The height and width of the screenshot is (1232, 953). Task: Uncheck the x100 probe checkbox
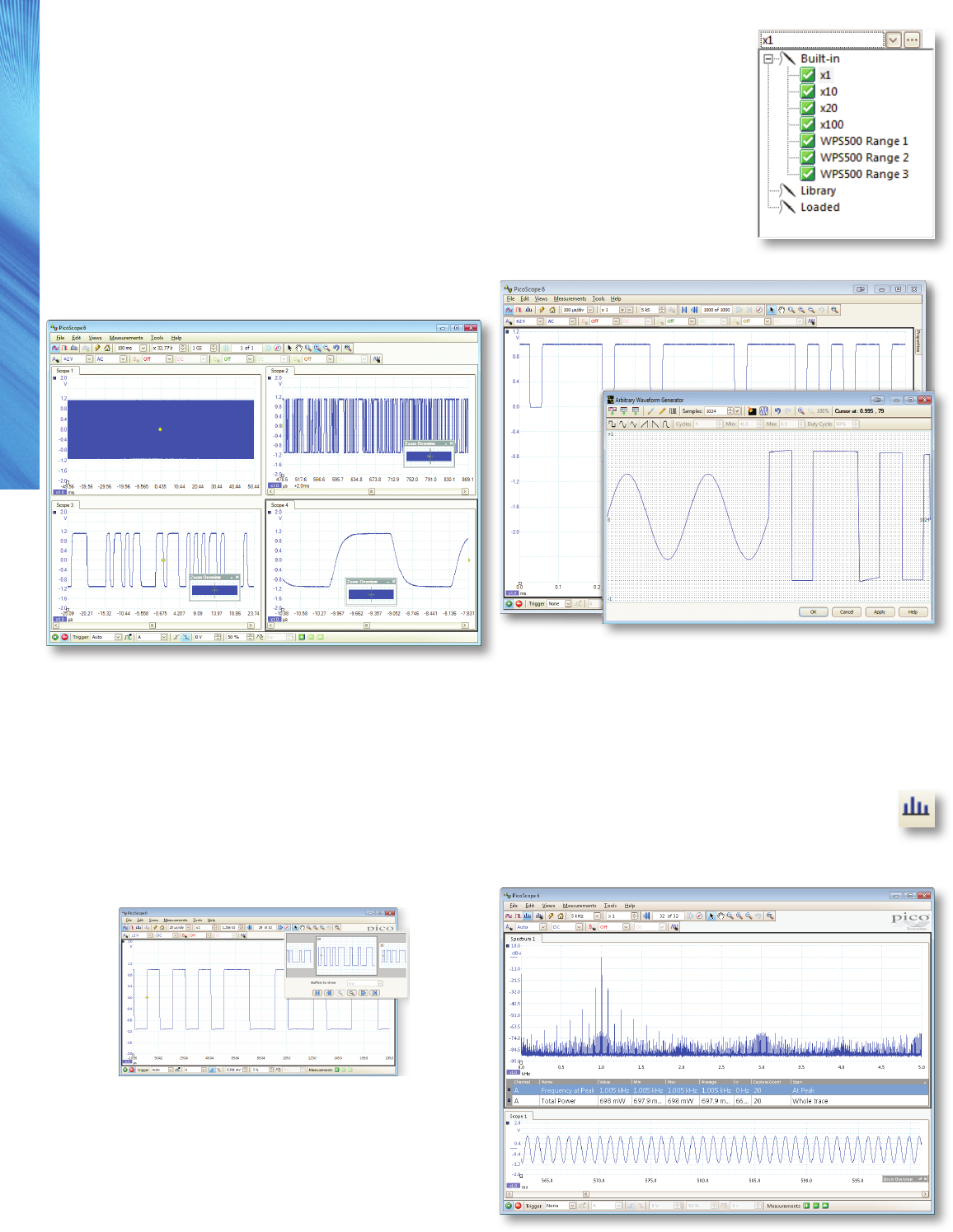click(808, 124)
